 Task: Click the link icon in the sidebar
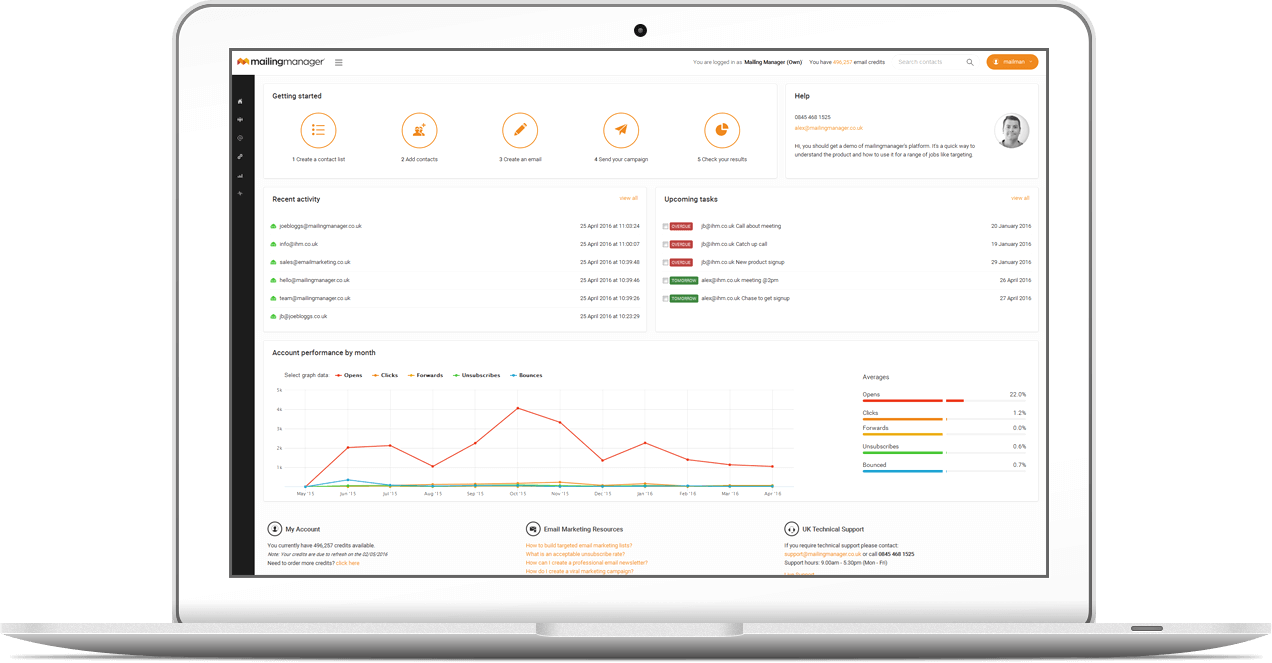(240, 156)
